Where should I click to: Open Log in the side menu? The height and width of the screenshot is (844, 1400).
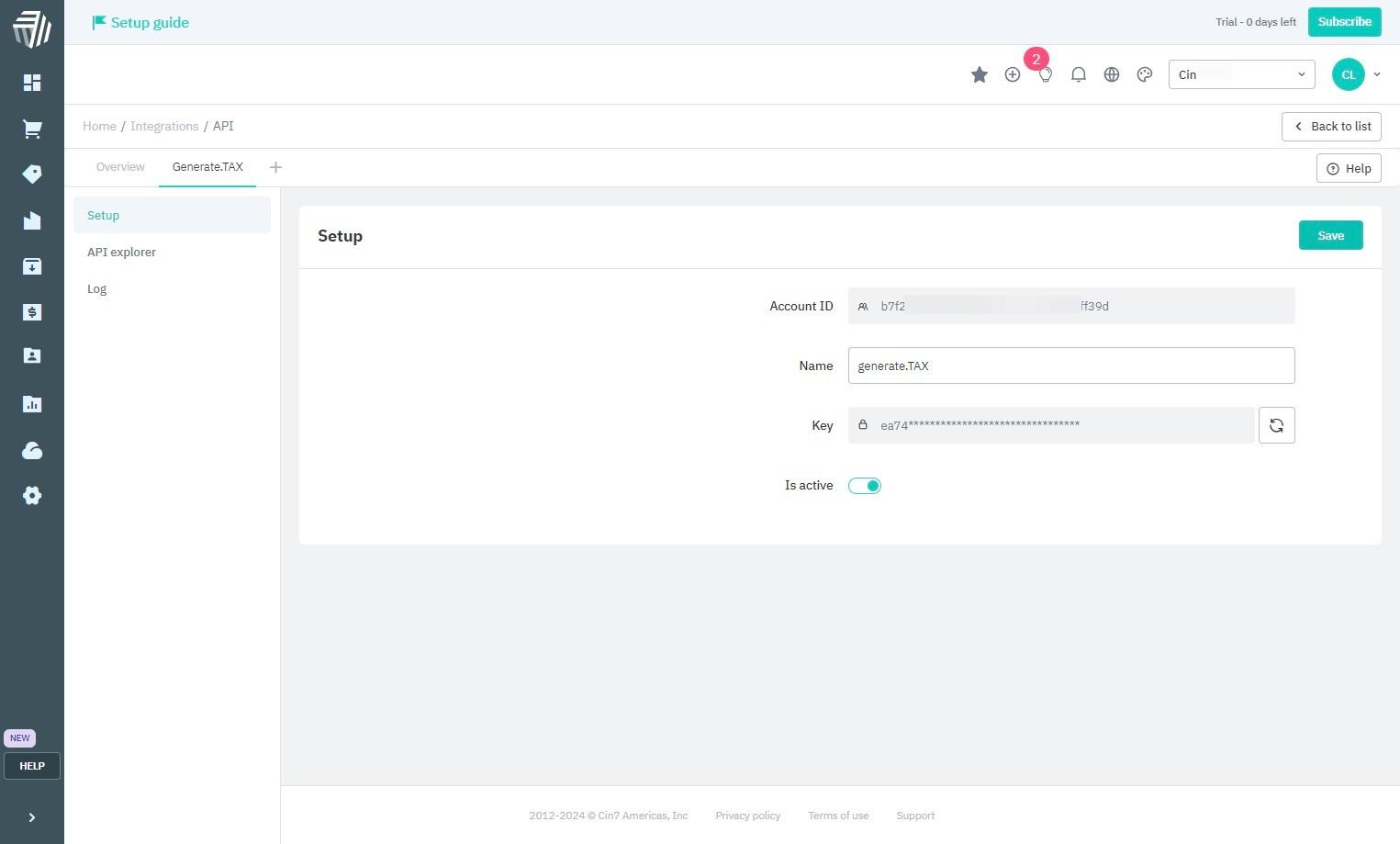[172, 288]
